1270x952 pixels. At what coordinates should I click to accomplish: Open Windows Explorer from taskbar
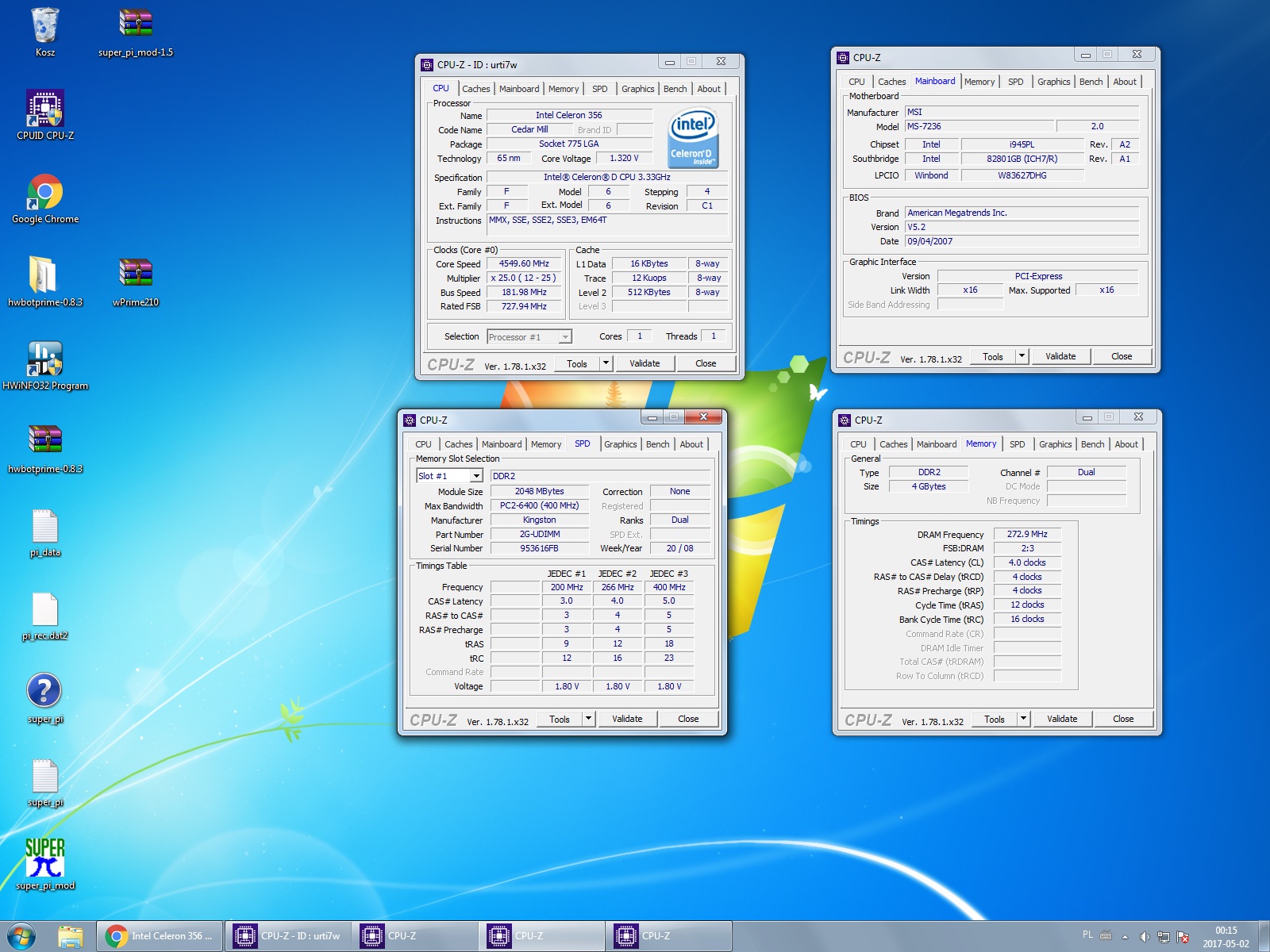[x=70, y=936]
